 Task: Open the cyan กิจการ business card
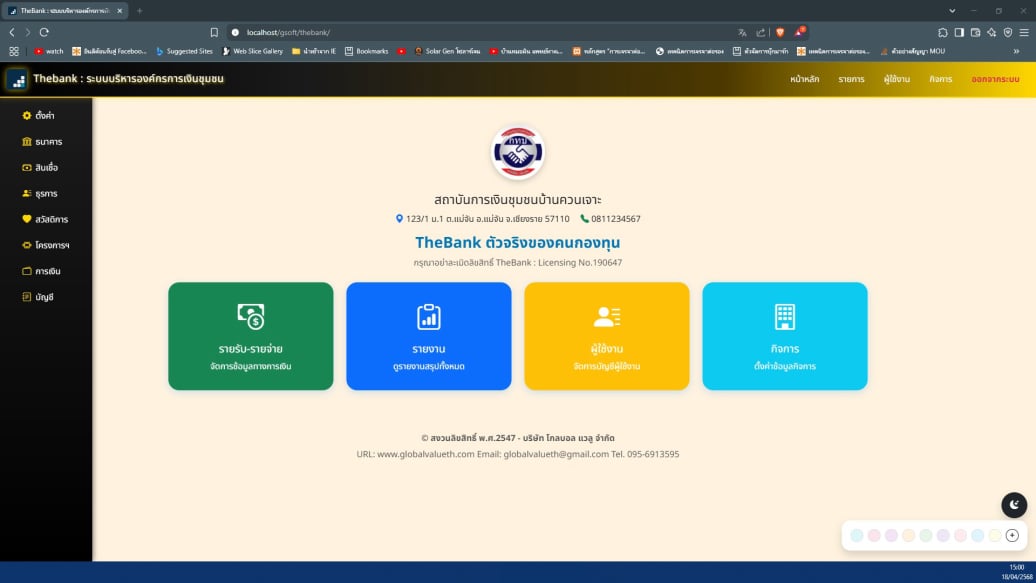[x=785, y=336]
